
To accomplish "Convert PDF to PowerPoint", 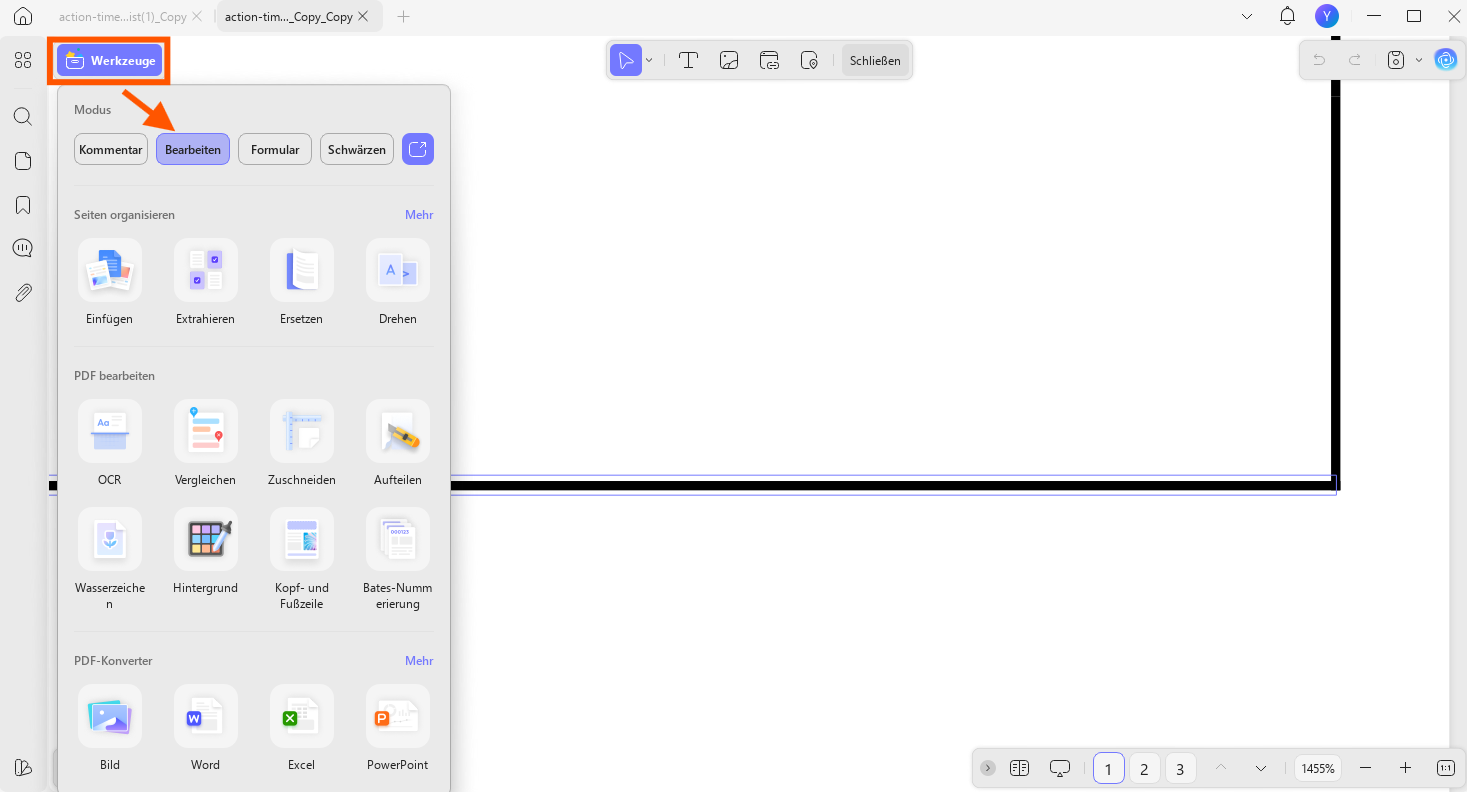I will coord(398,716).
